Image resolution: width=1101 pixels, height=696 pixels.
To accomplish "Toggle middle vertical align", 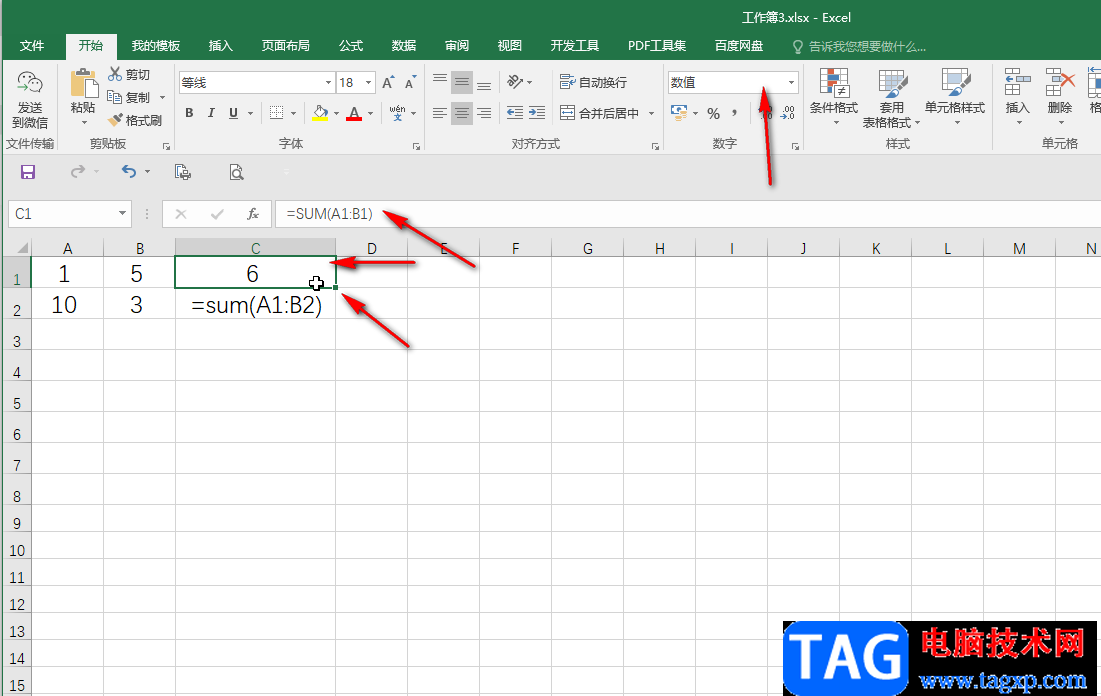I will 461,82.
